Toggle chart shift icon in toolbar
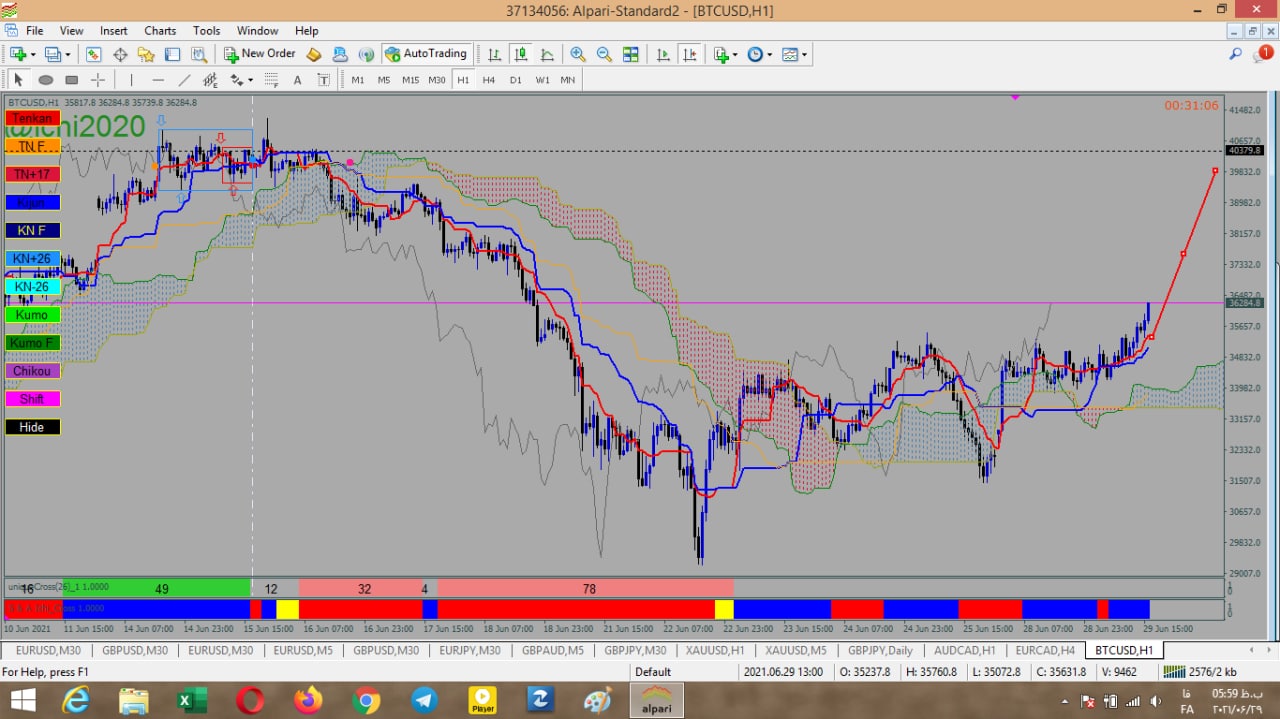The image size is (1280, 719). [x=689, y=54]
